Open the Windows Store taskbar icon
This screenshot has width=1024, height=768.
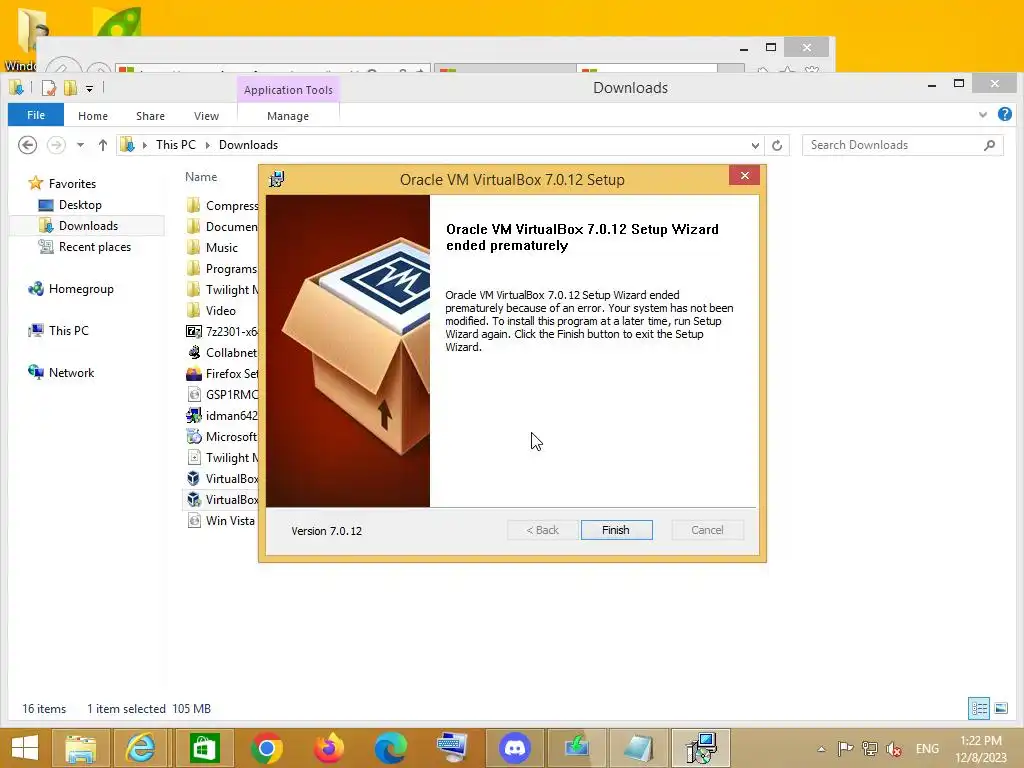tap(204, 748)
